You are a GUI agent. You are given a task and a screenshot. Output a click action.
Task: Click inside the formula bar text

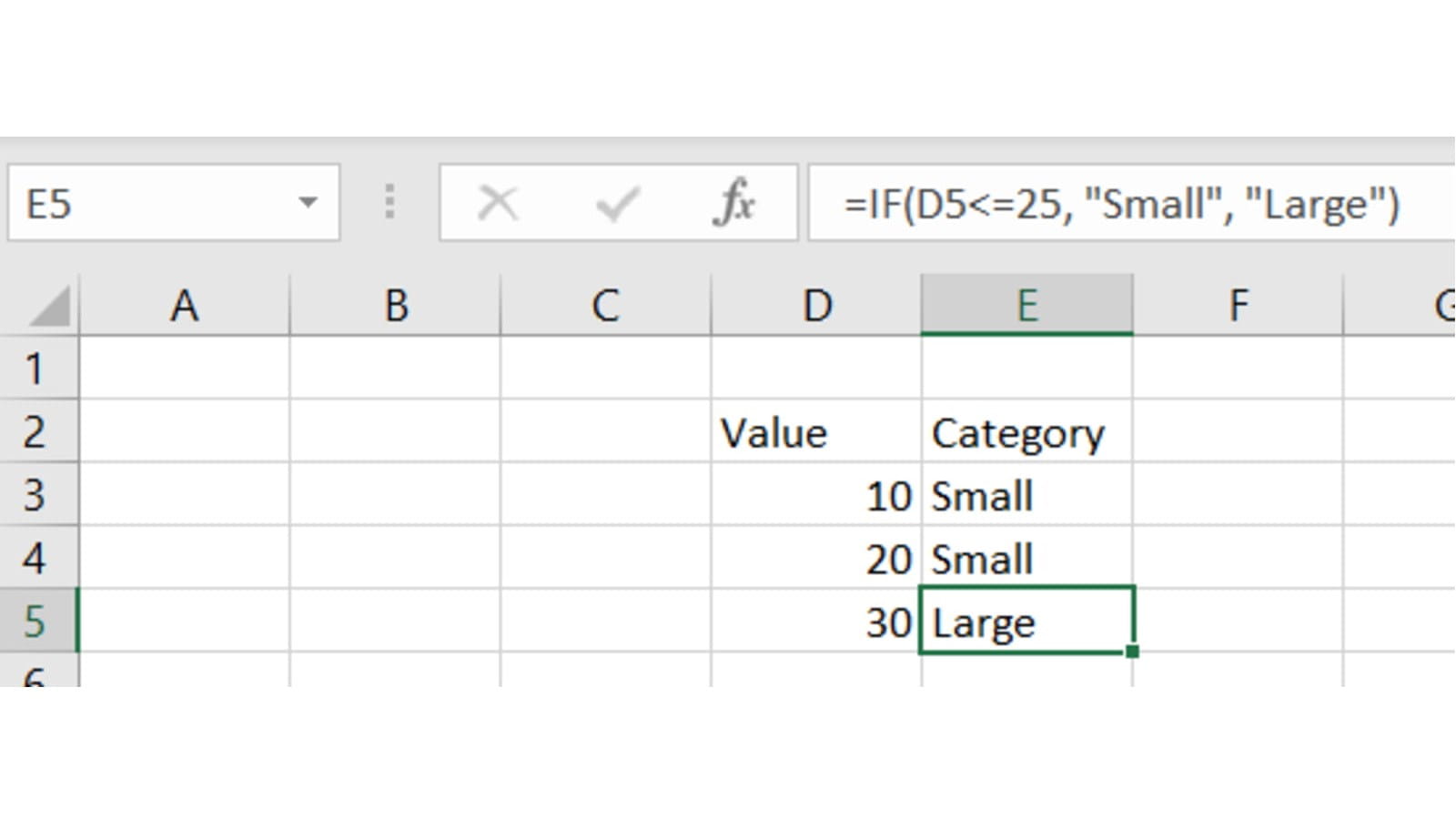(x=1121, y=204)
